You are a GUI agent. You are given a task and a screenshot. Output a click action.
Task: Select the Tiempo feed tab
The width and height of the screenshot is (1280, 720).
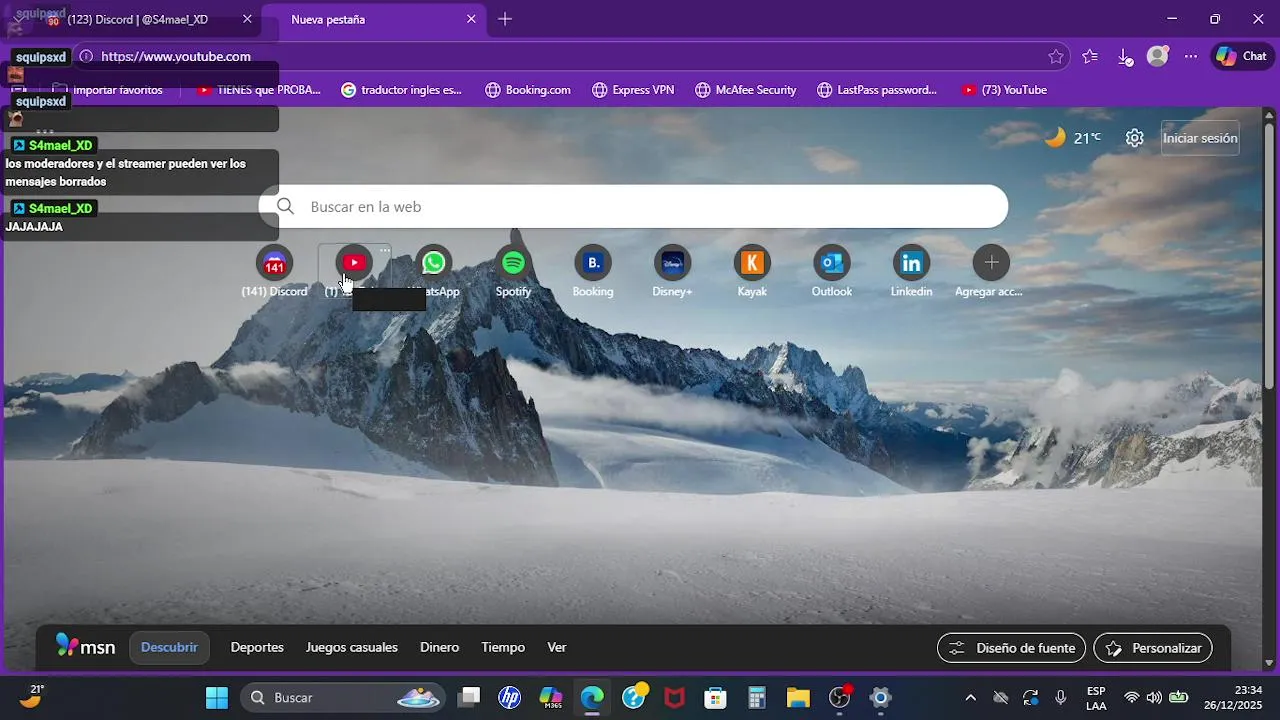pyautogui.click(x=503, y=647)
